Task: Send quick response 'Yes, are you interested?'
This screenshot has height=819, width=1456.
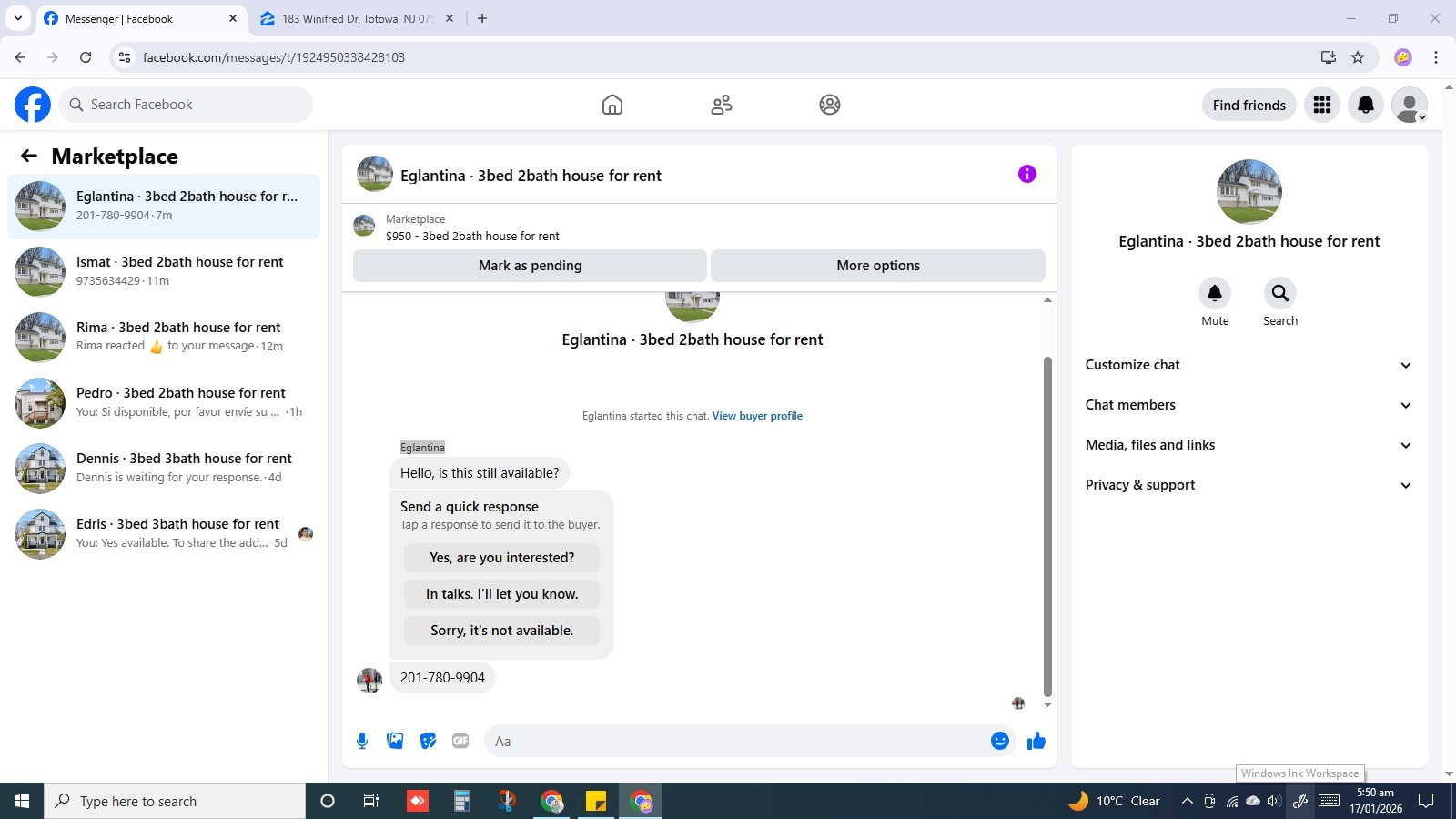Action: [x=501, y=558]
